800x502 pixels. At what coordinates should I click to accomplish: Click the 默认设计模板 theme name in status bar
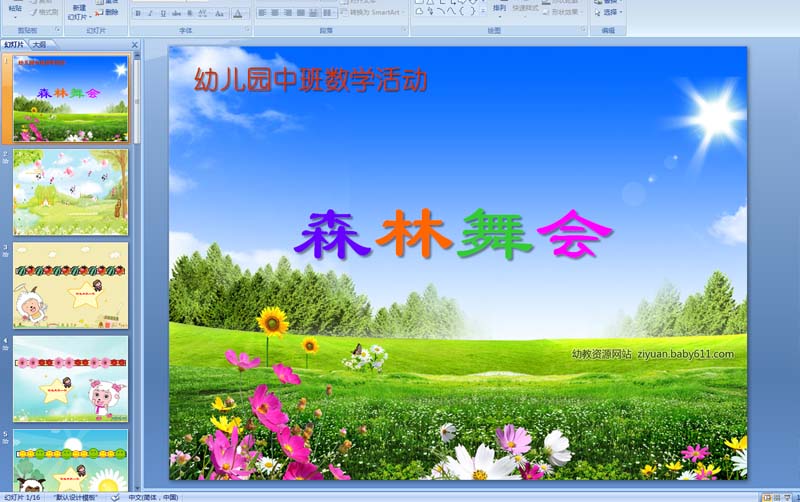coord(76,497)
